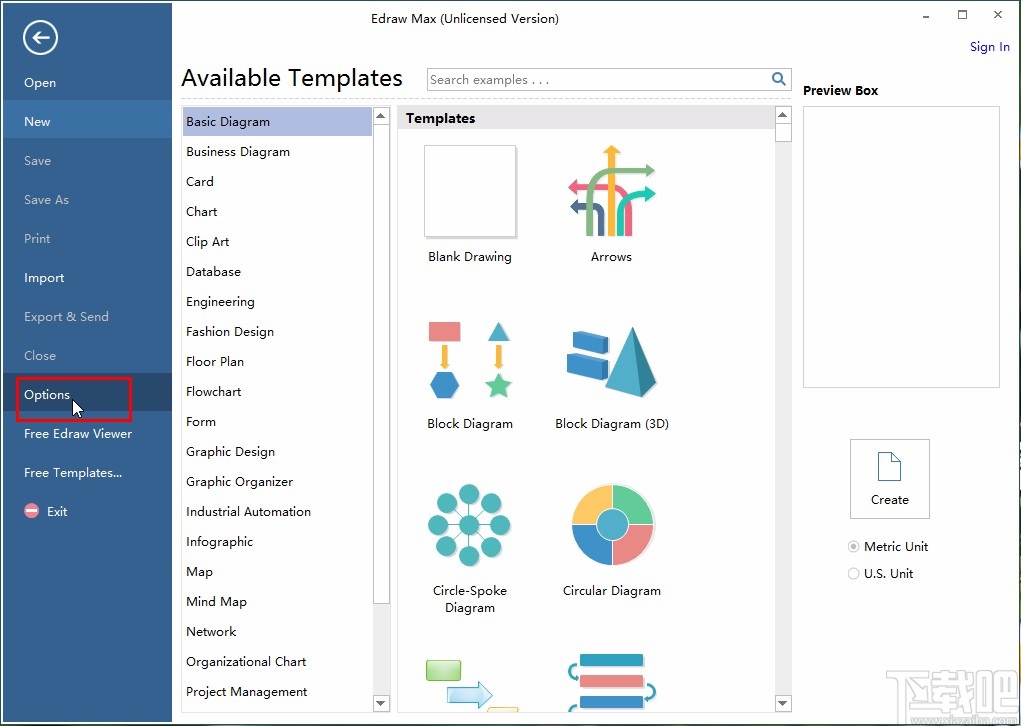This screenshot has height=726, width=1021.
Task: Select the Card category
Action: [x=277, y=182]
